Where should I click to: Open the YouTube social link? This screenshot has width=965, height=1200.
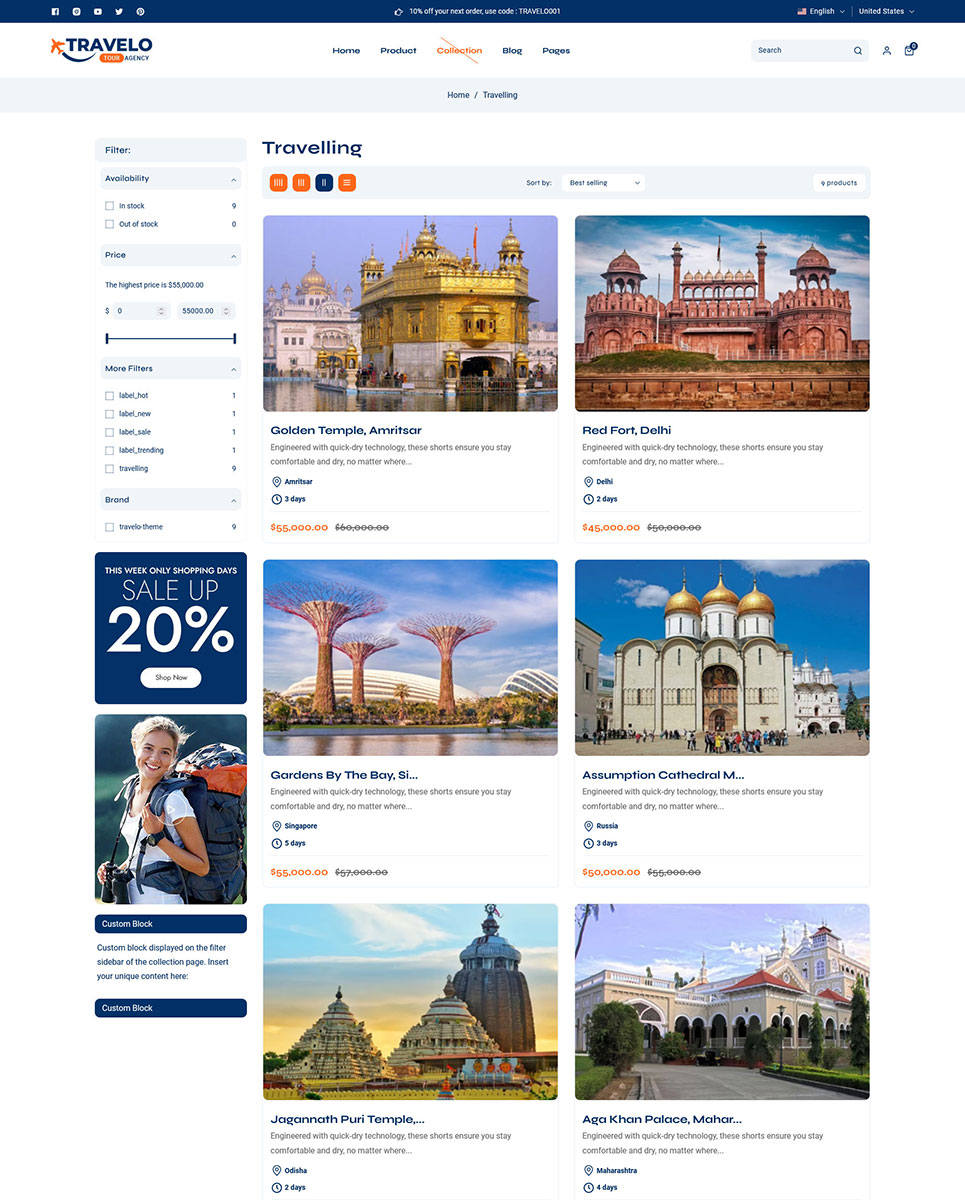pyautogui.click(x=98, y=11)
